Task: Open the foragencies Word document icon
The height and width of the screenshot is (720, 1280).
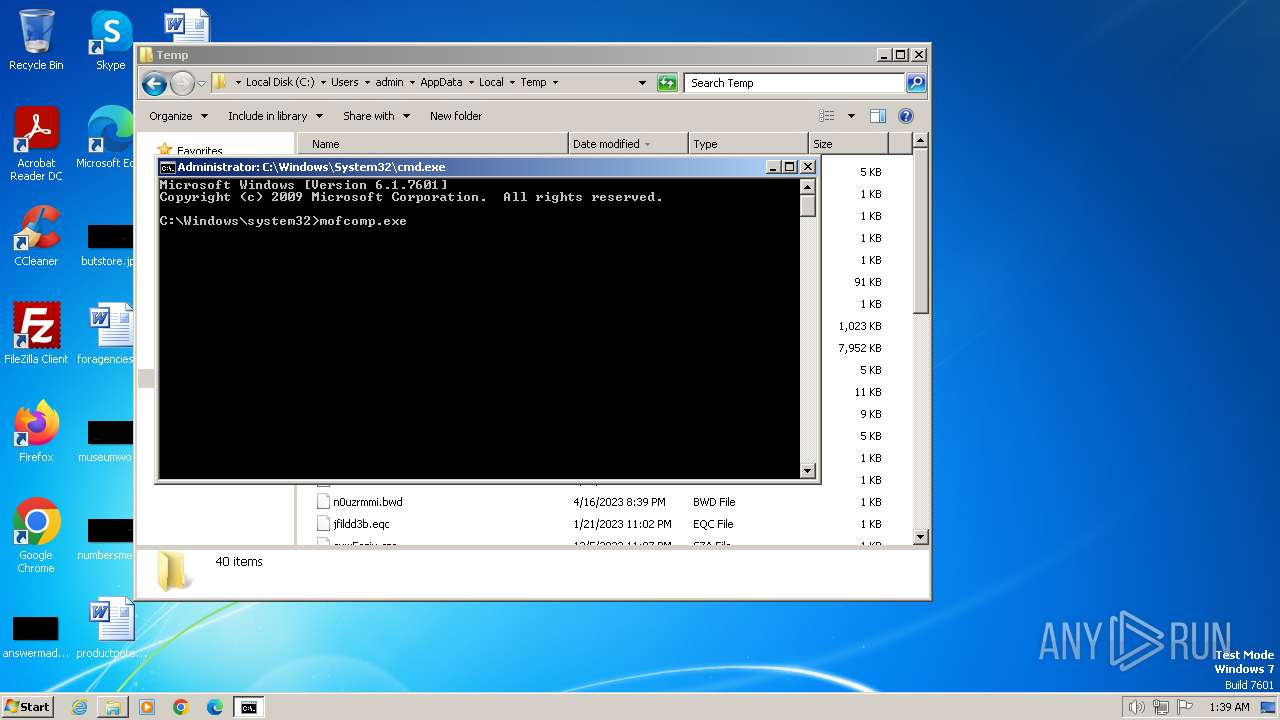Action: tap(108, 334)
